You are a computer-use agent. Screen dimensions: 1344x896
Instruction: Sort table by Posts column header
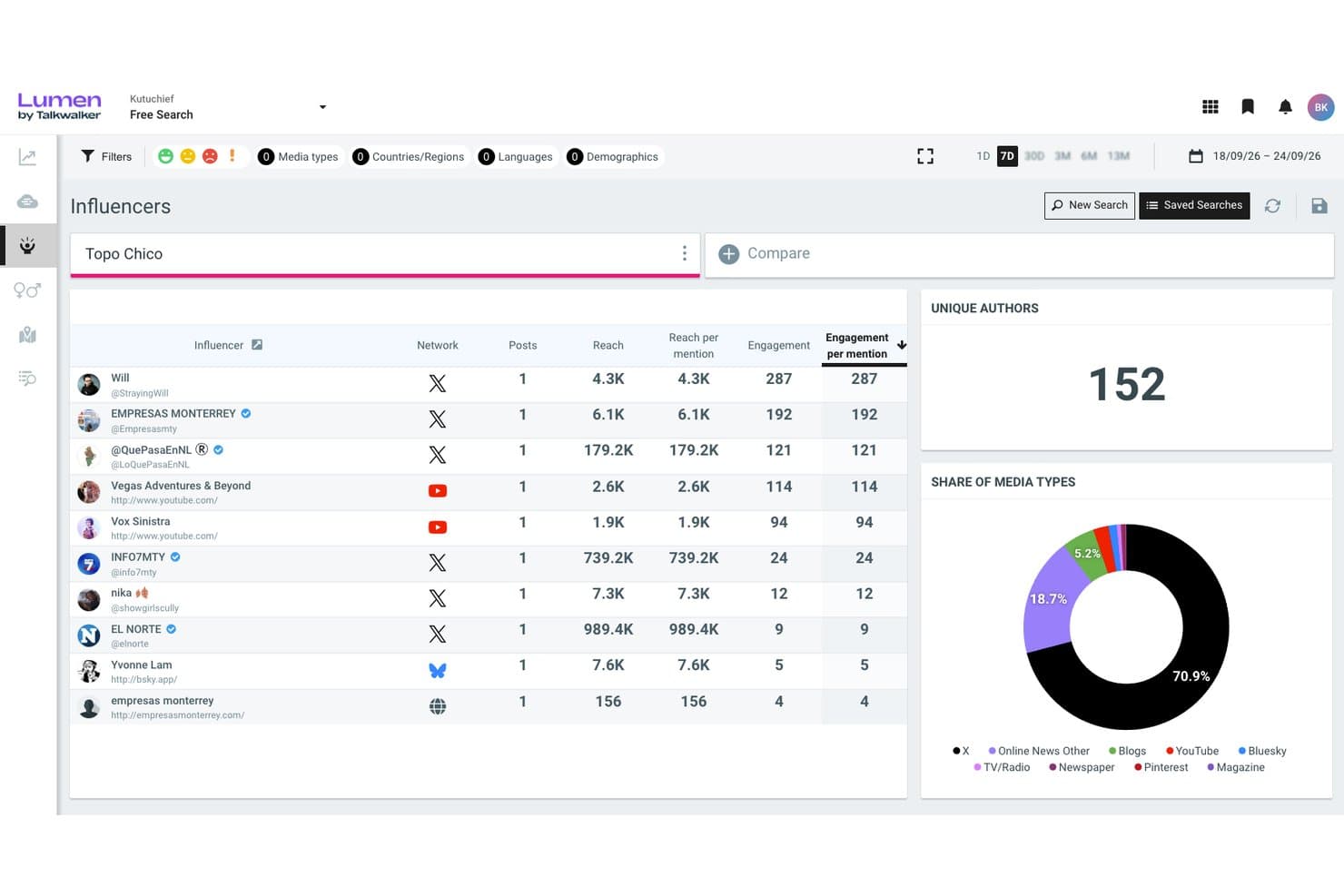tap(523, 346)
